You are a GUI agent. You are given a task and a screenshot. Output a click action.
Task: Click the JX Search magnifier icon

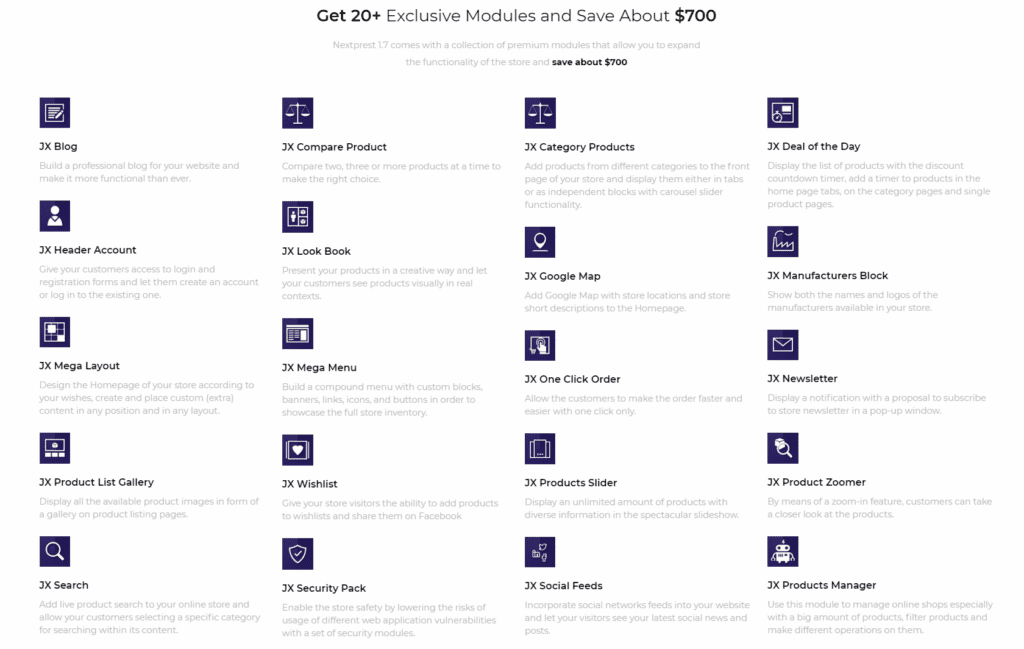pos(55,552)
